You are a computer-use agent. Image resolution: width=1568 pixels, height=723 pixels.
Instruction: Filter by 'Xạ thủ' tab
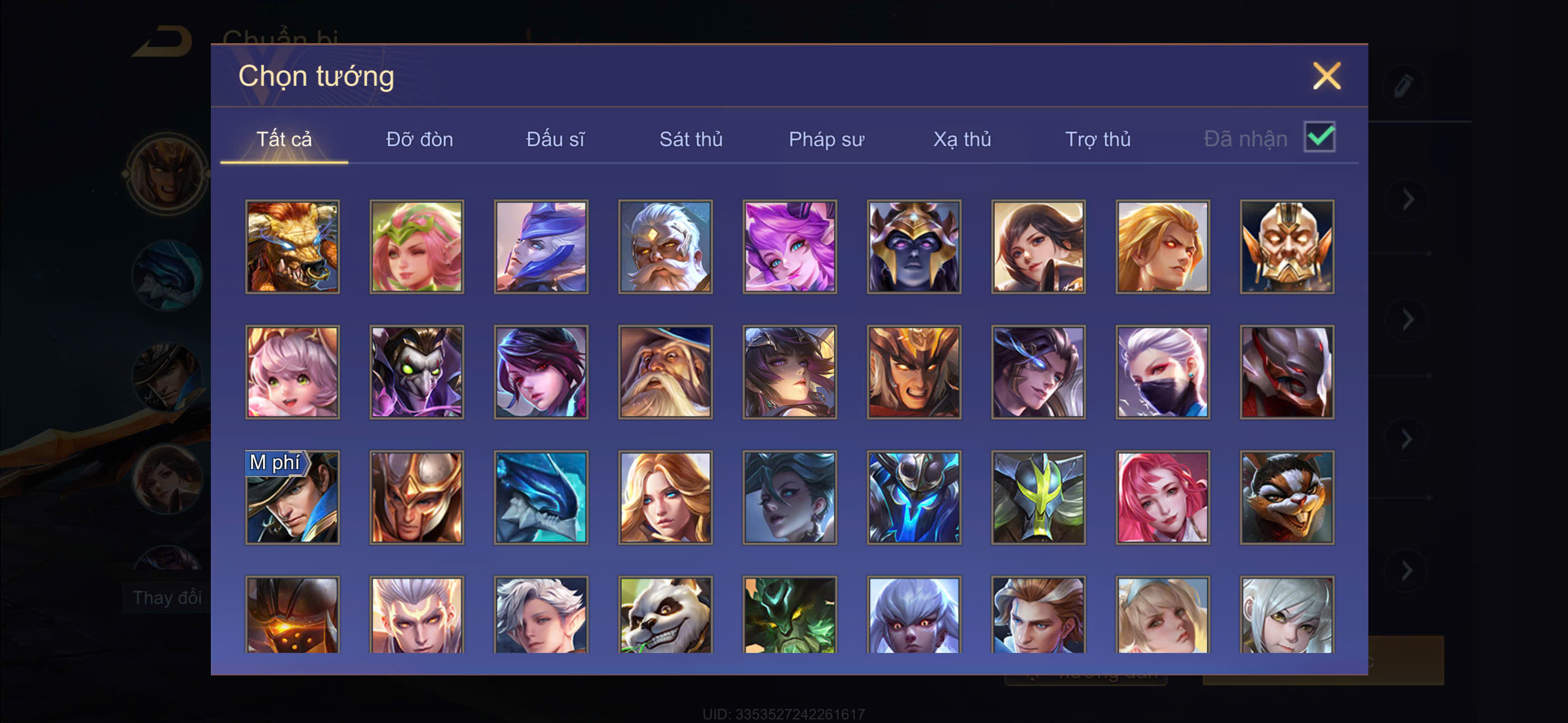tap(962, 140)
